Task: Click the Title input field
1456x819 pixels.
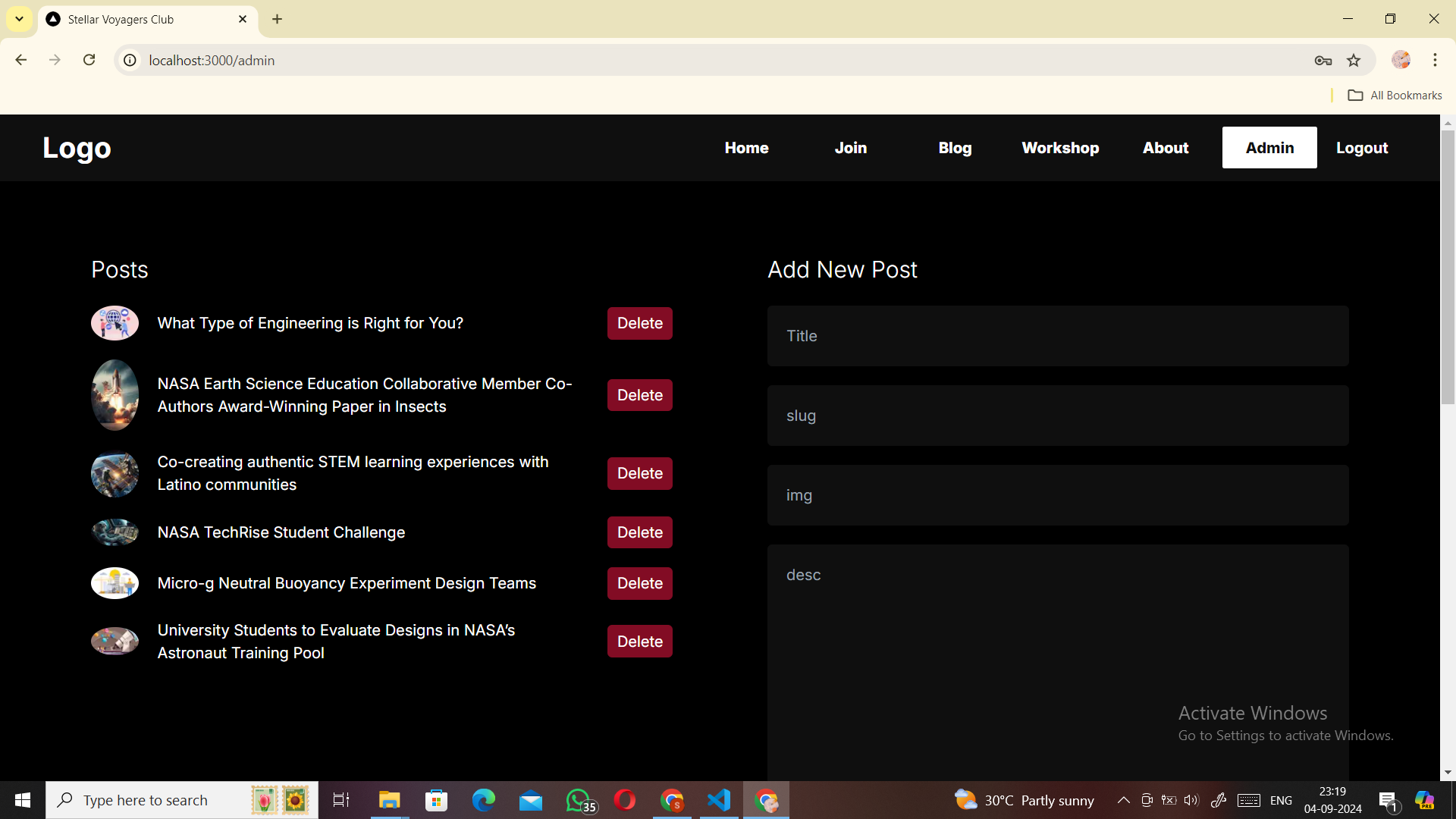Action: coord(1058,336)
